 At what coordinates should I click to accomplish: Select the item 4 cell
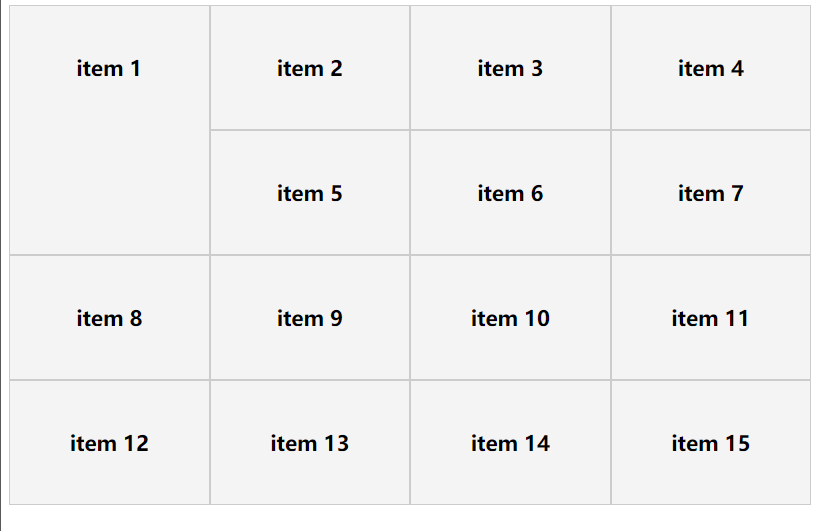pos(710,68)
